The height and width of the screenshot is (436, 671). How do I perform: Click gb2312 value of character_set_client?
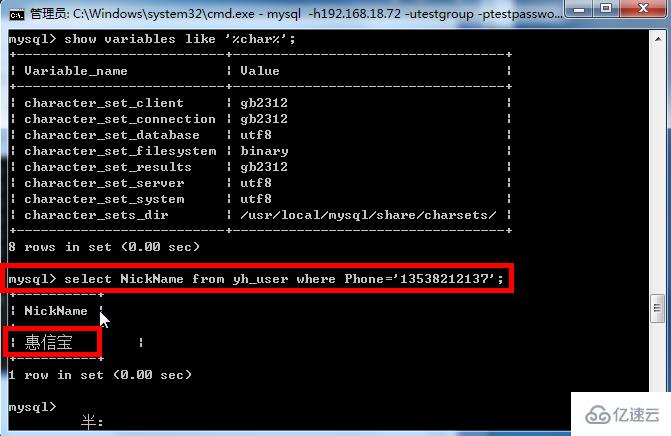[264, 103]
